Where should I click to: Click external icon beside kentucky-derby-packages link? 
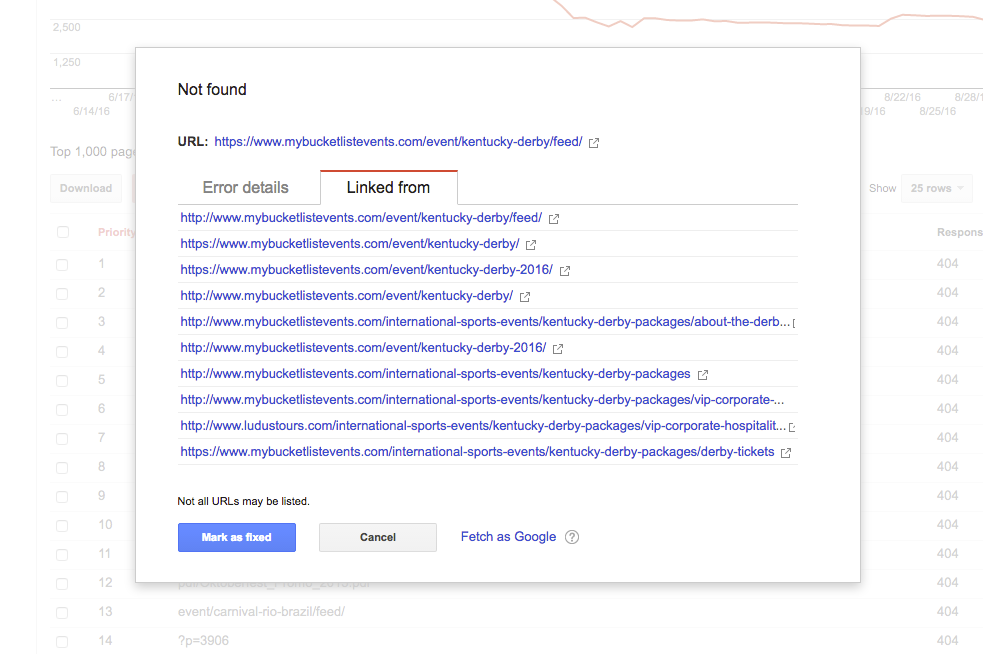[703, 374]
